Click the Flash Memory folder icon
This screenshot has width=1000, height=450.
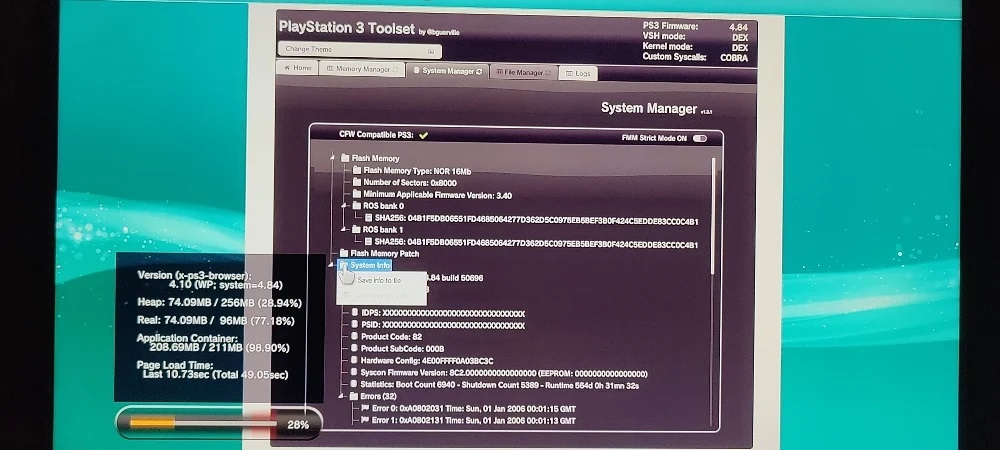pyautogui.click(x=345, y=158)
